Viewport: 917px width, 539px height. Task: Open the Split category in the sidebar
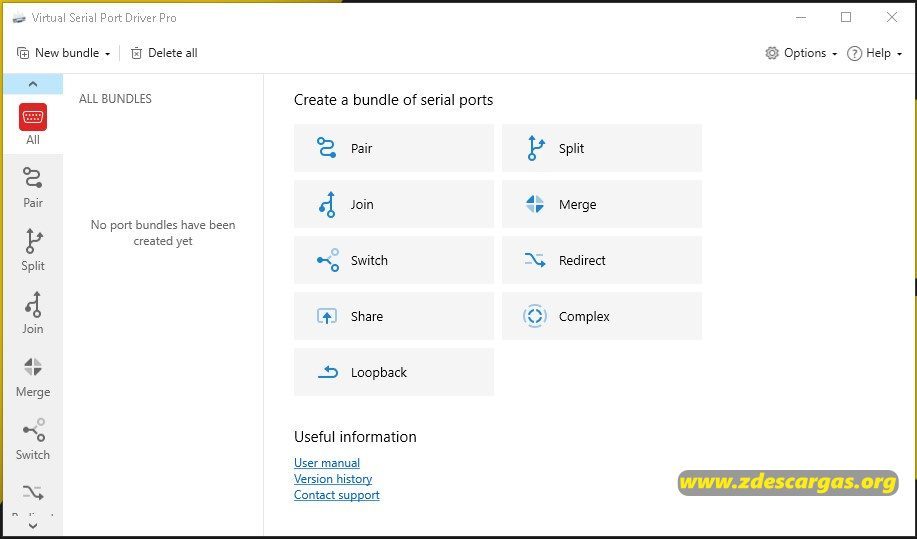33,250
